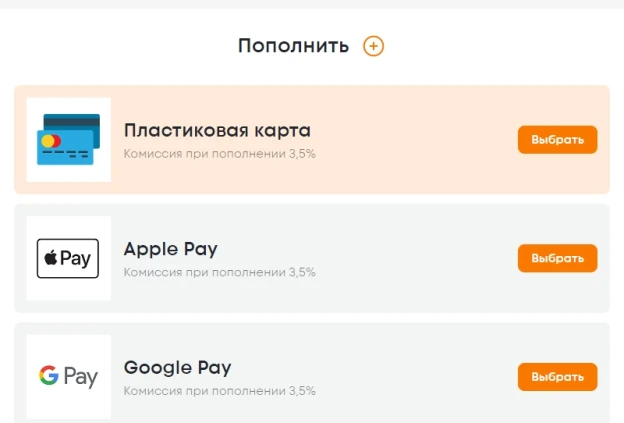Click commission text under Apple Pay

(x=220, y=272)
